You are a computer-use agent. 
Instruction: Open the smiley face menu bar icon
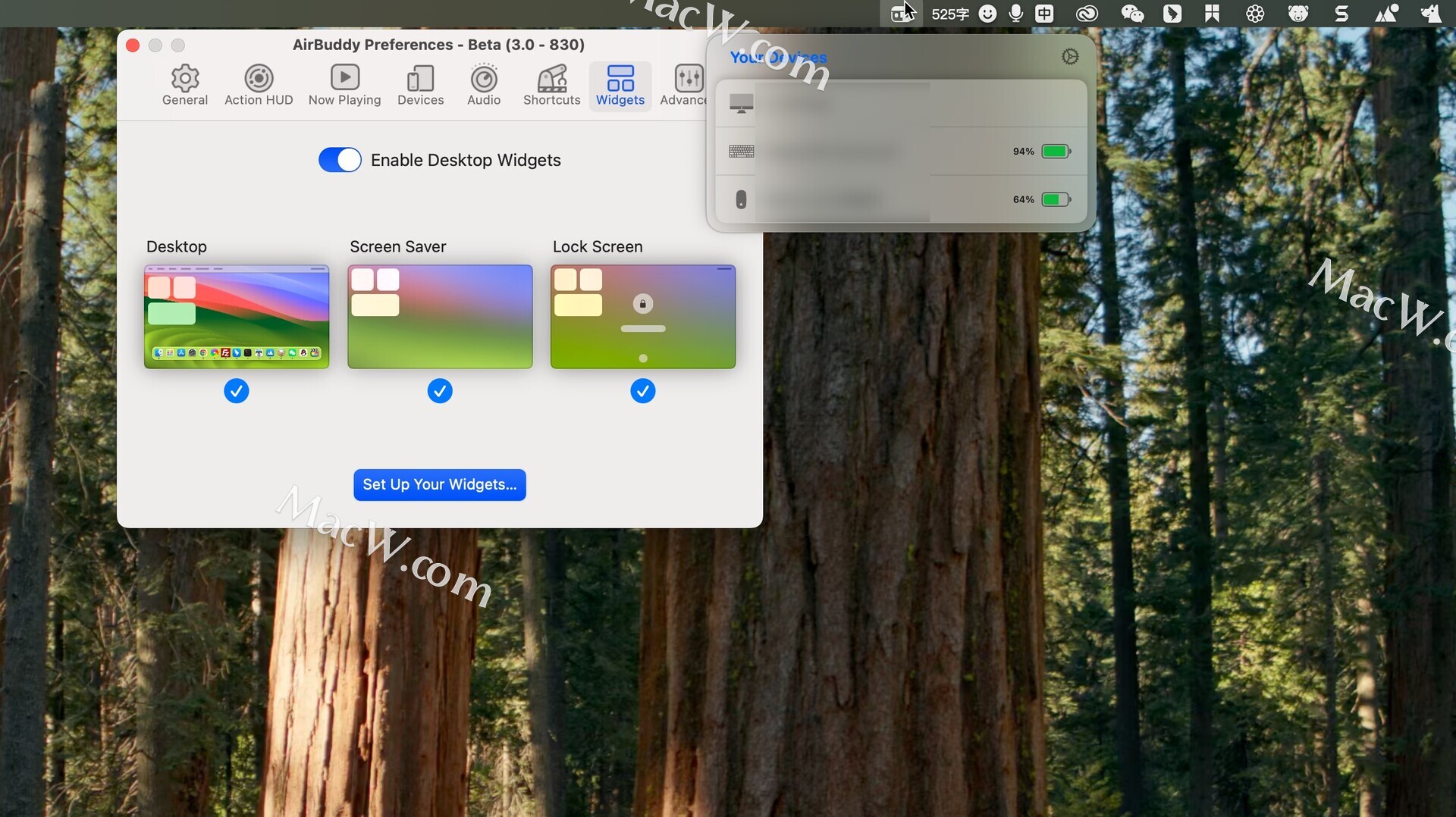click(x=987, y=14)
